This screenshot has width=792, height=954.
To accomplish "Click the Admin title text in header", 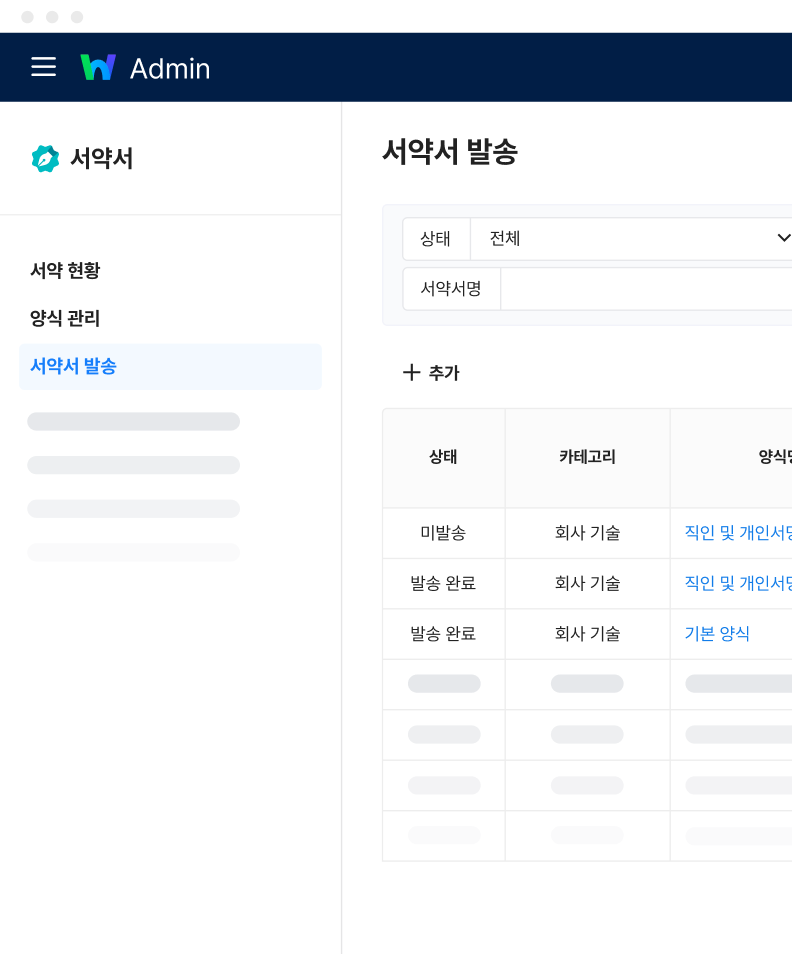I will click(x=170, y=68).
